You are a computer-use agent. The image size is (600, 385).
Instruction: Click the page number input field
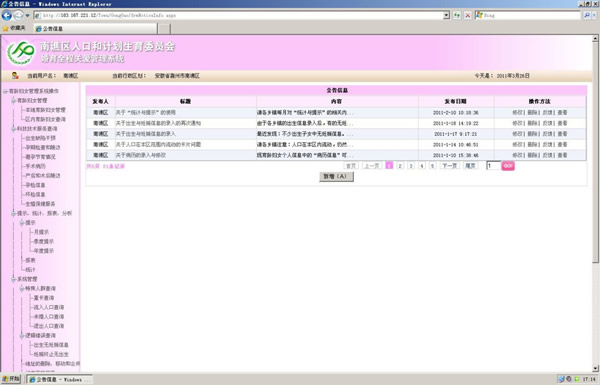[493, 166]
